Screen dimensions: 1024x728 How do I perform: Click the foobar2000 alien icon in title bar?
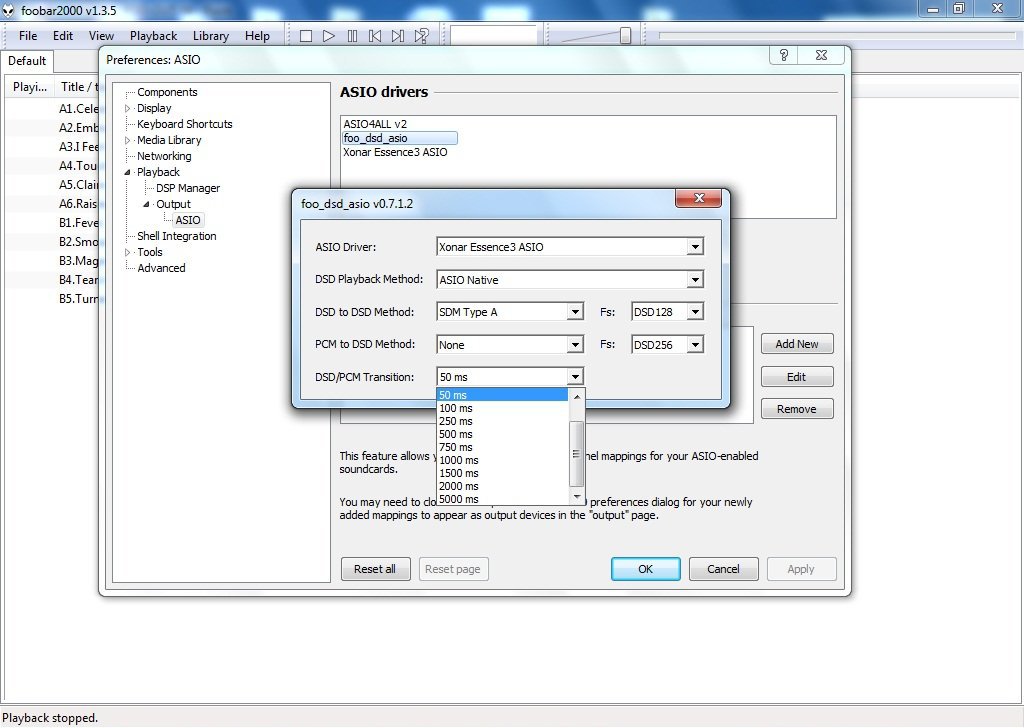pyautogui.click(x=8, y=10)
